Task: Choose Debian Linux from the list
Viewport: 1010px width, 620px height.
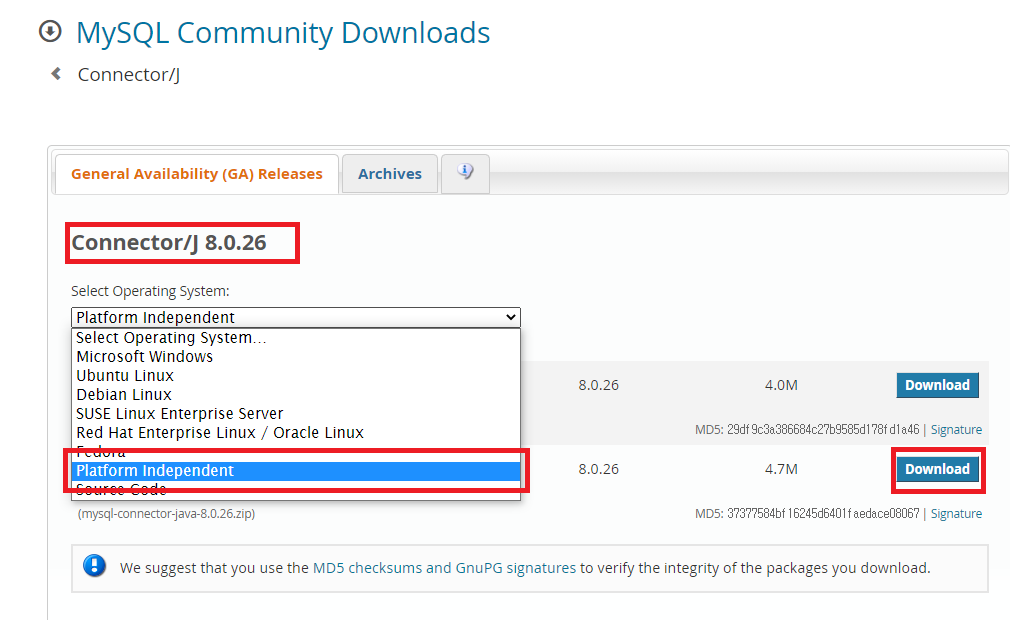Action: (296, 395)
